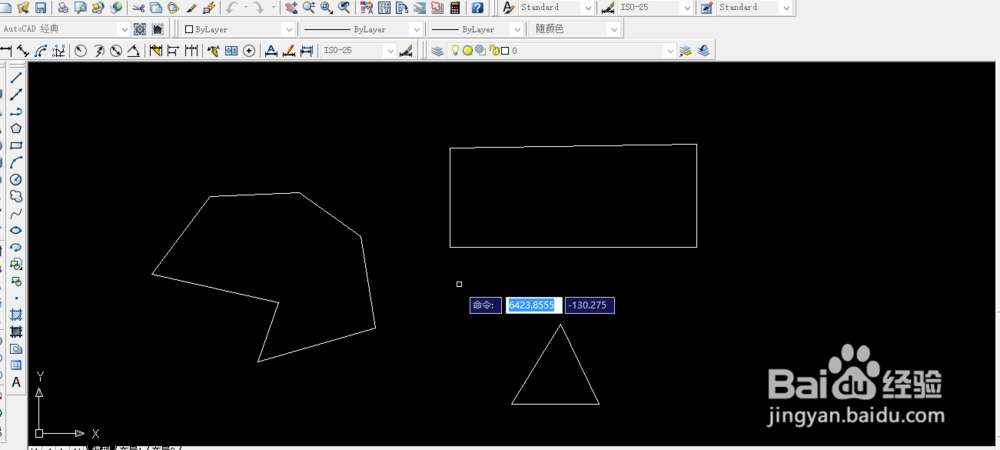Image resolution: width=1000 pixels, height=450 pixels.
Task: Open the QuickCalc calculator
Action: click(x=454, y=8)
